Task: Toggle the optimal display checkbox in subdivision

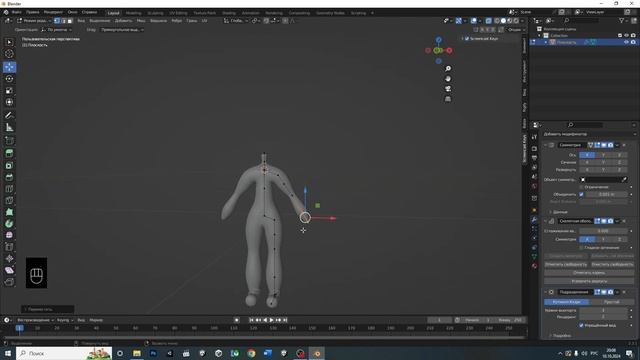Action: coord(581,325)
